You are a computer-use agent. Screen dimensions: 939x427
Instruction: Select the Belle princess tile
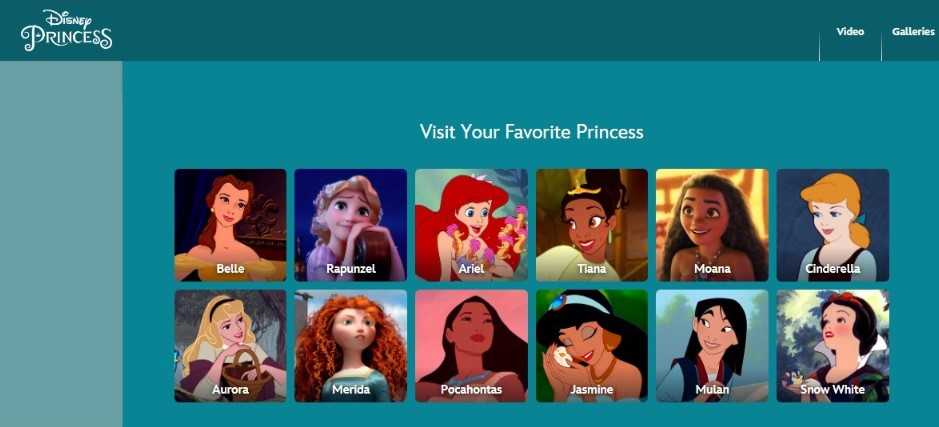[x=231, y=225]
